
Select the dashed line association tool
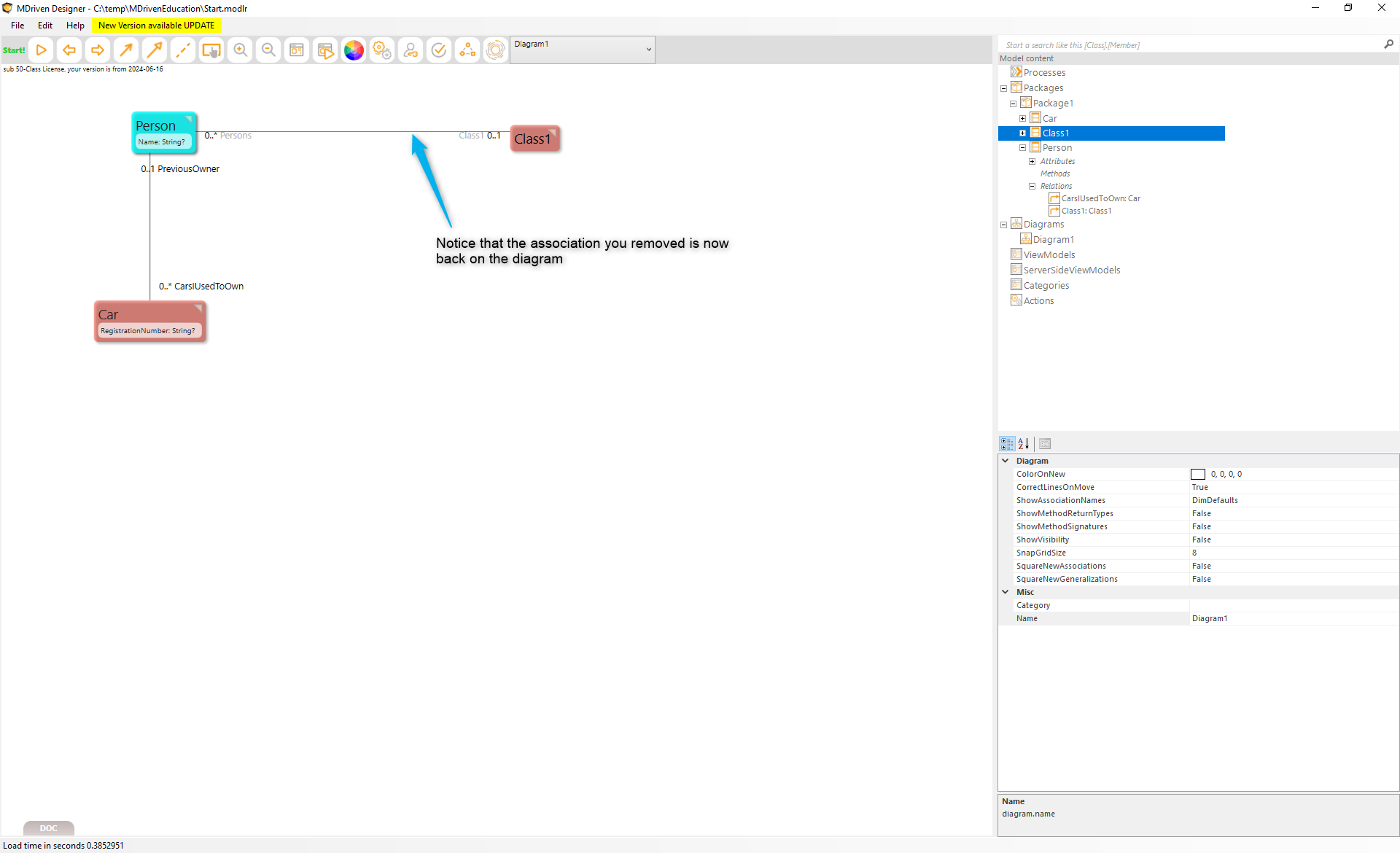point(183,50)
